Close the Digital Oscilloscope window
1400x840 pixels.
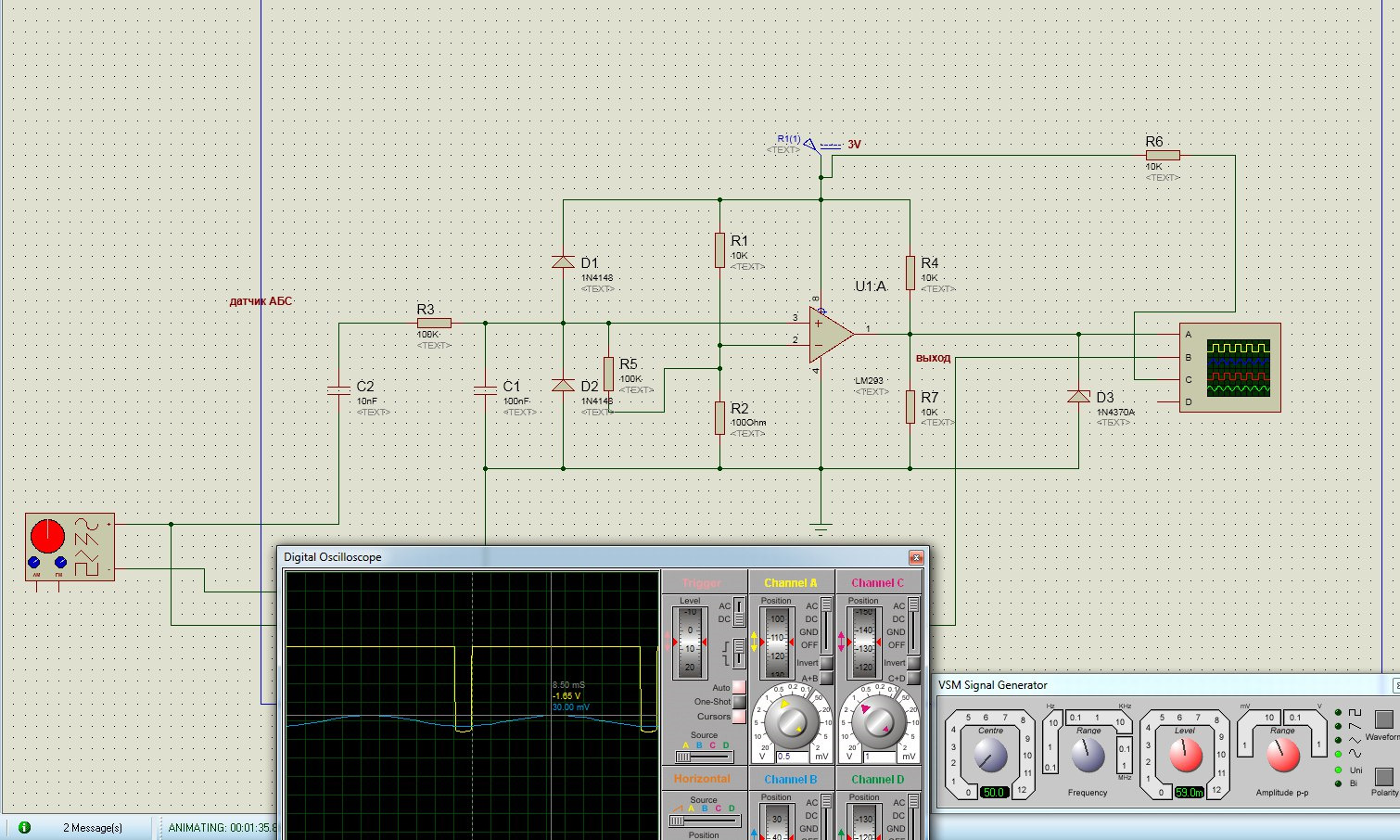pyautogui.click(x=916, y=557)
